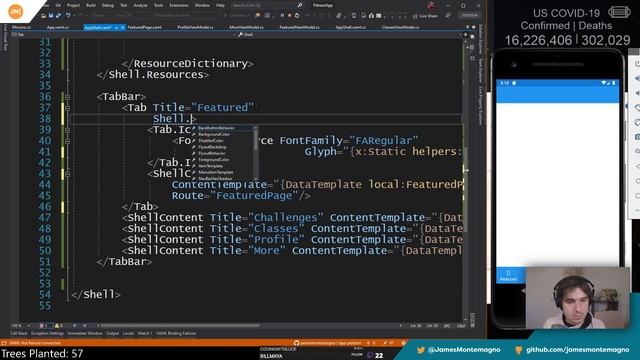The height and width of the screenshot is (360, 640).
Task: Click the Live Share button
Action: [425, 16]
